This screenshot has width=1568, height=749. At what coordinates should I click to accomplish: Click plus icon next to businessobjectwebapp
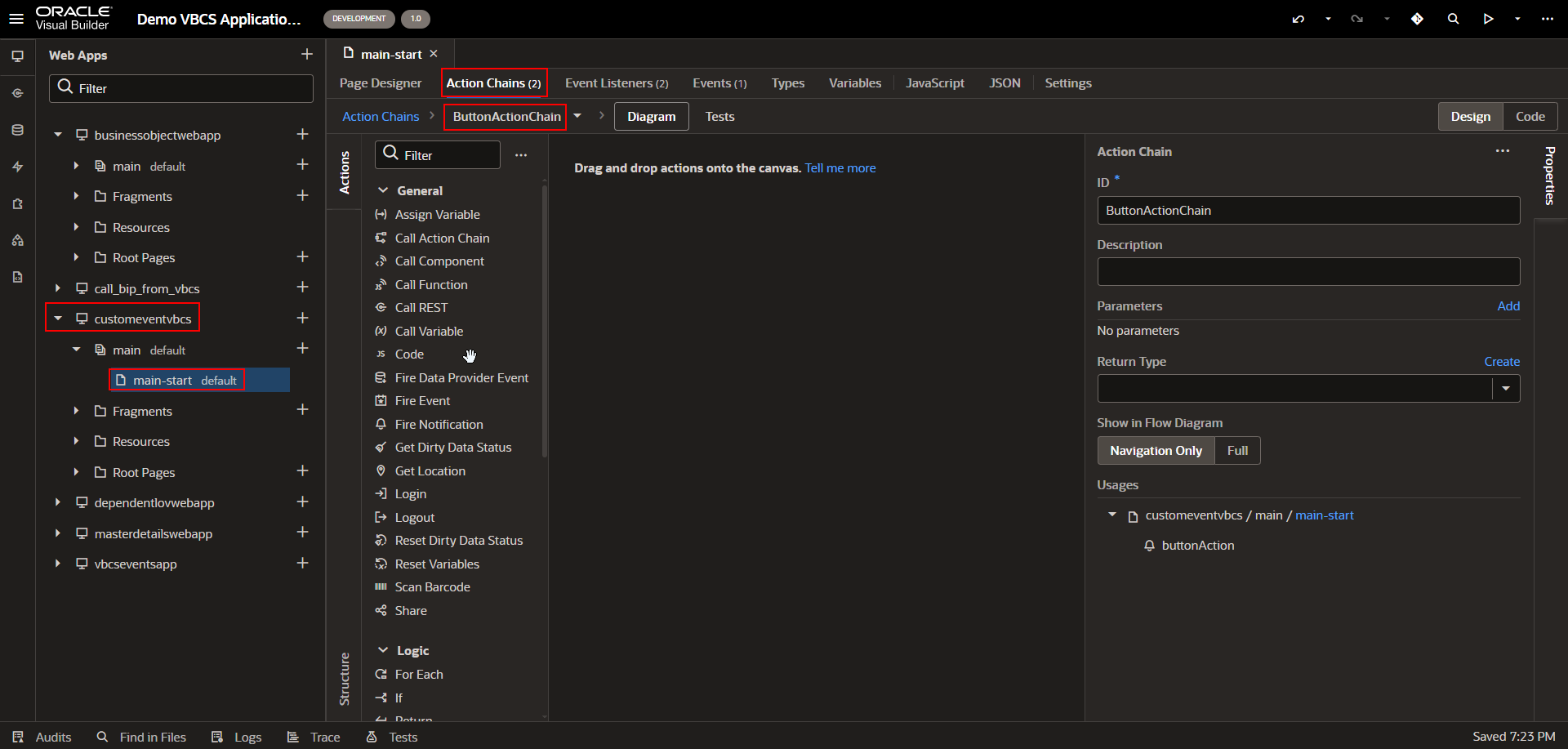[302, 134]
